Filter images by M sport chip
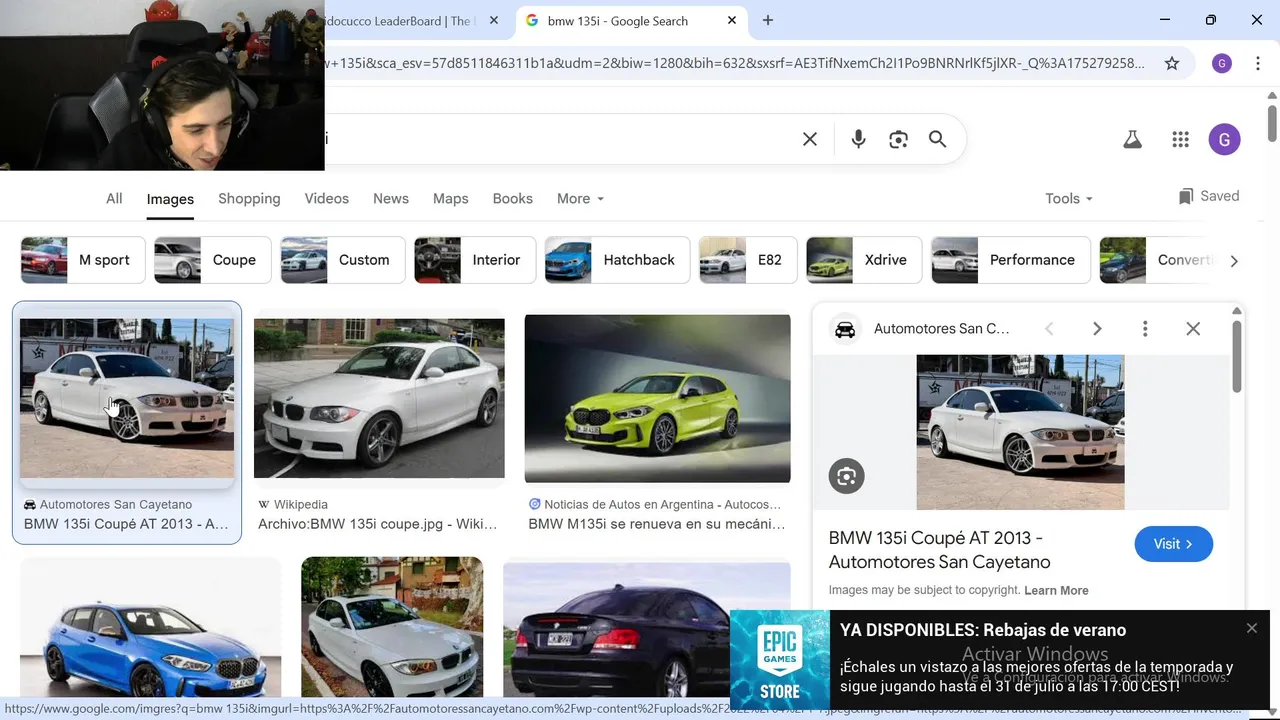The width and height of the screenshot is (1280, 720). pos(83,260)
